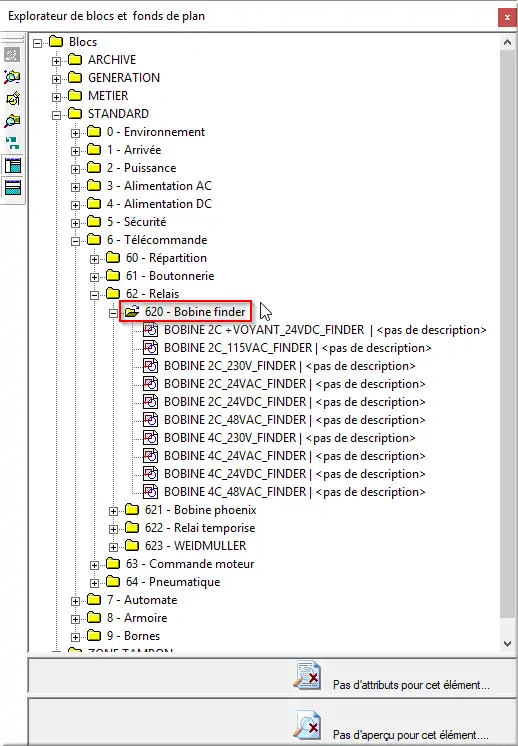Select BOBINE 2C_115VAC_FINDER block entry
This screenshot has height=746, width=518.
[297, 348]
